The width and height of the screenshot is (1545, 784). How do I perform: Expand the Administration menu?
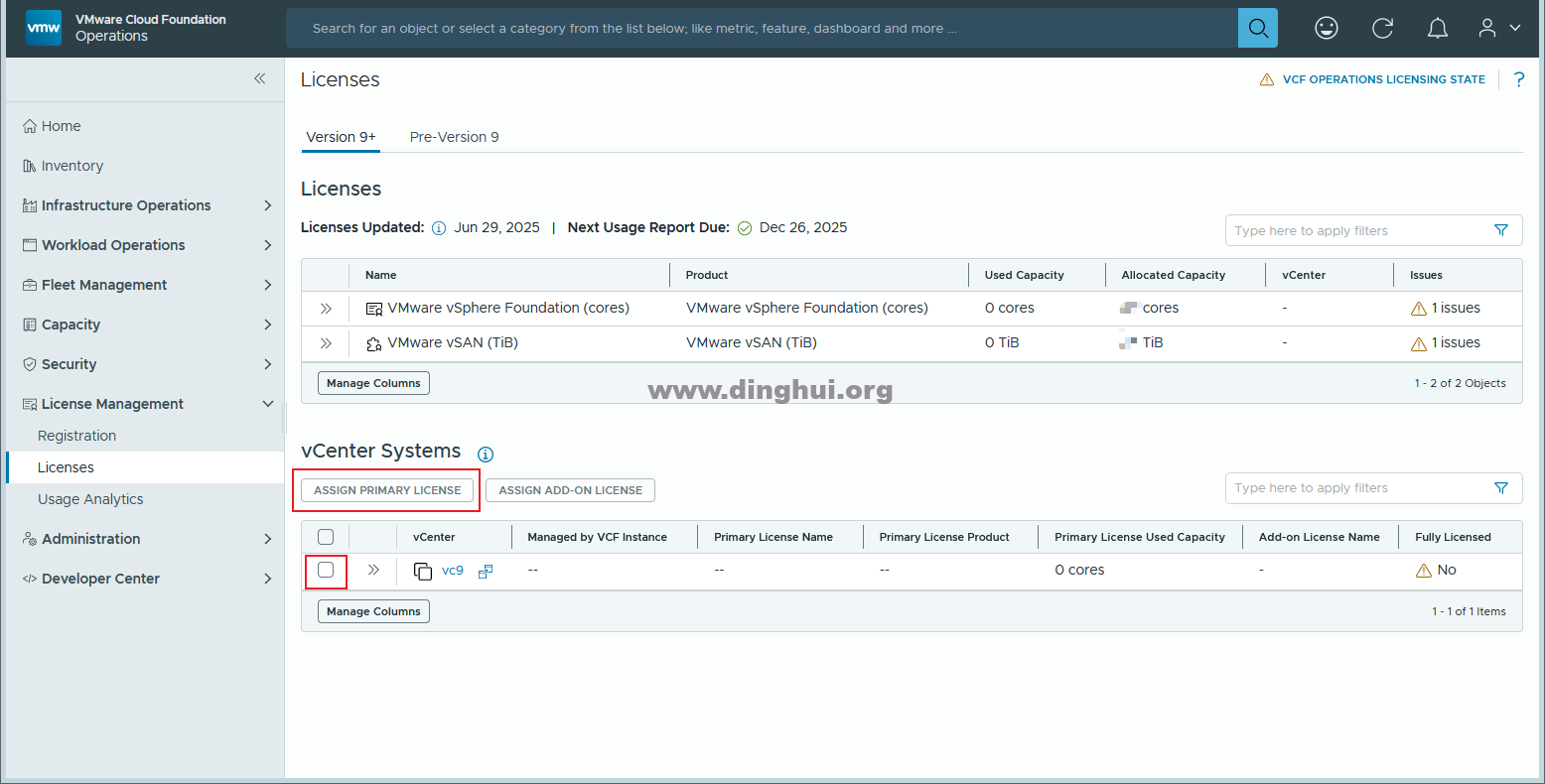point(267,539)
